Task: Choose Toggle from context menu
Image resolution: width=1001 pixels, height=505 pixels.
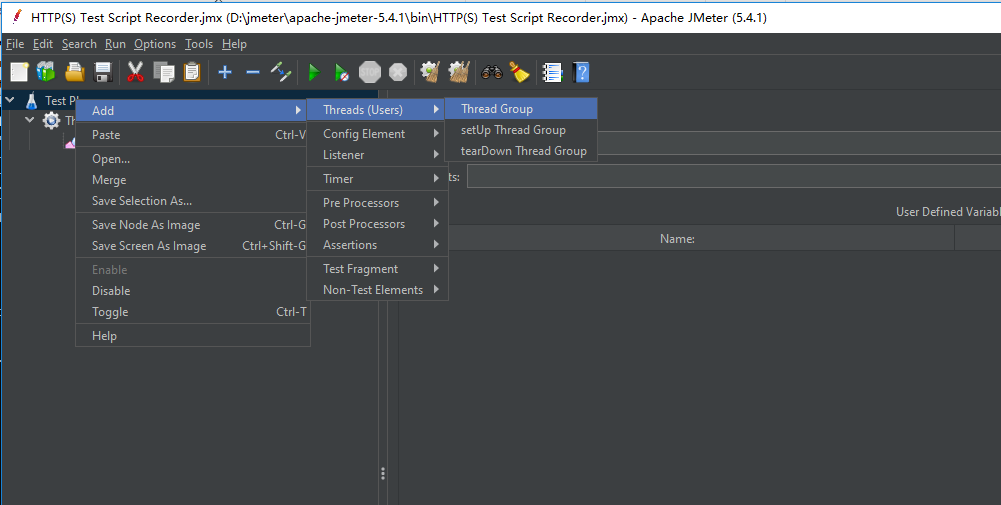Action: pyautogui.click(x=192, y=312)
